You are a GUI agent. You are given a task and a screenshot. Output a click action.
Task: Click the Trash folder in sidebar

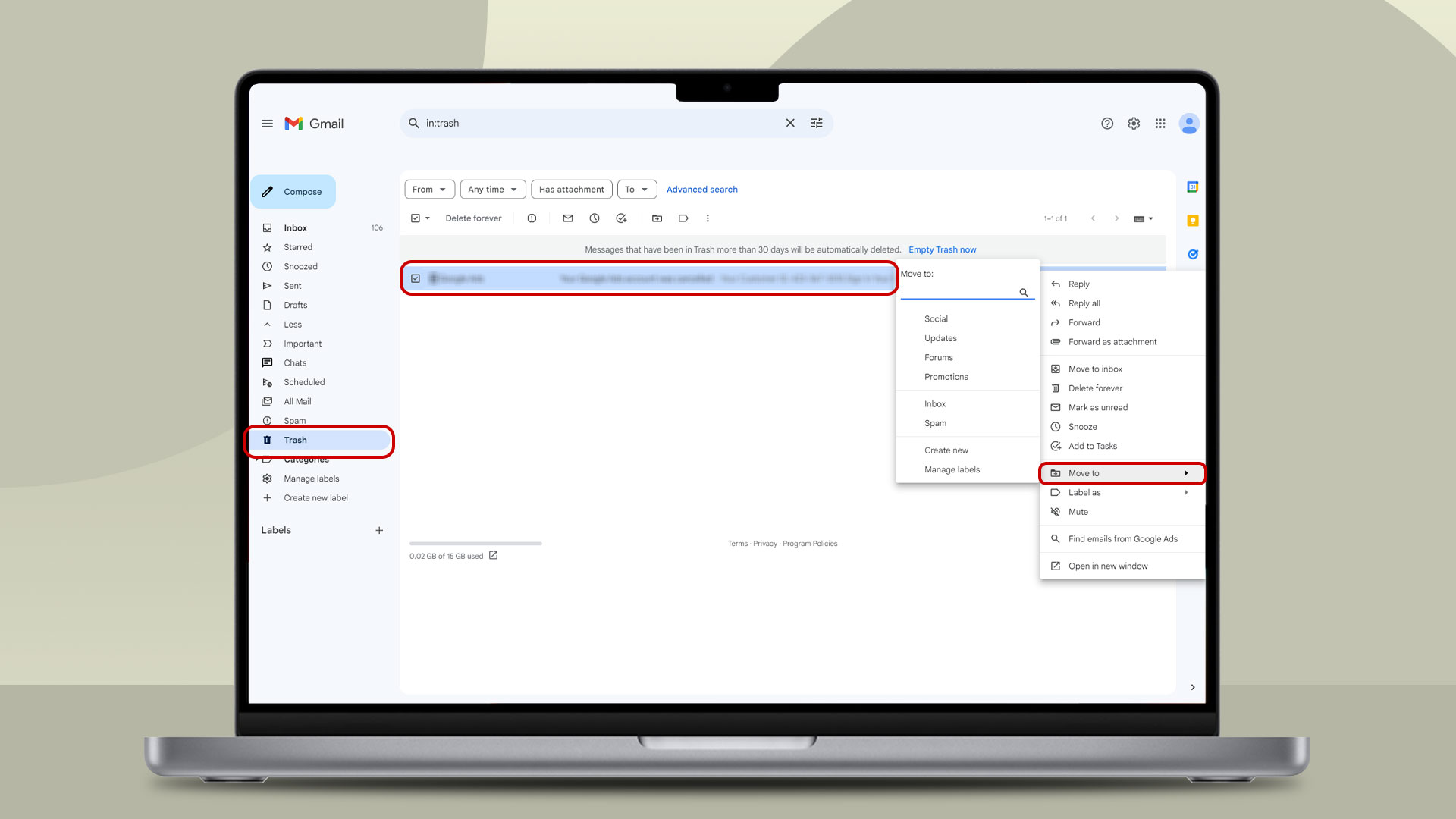(294, 440)
